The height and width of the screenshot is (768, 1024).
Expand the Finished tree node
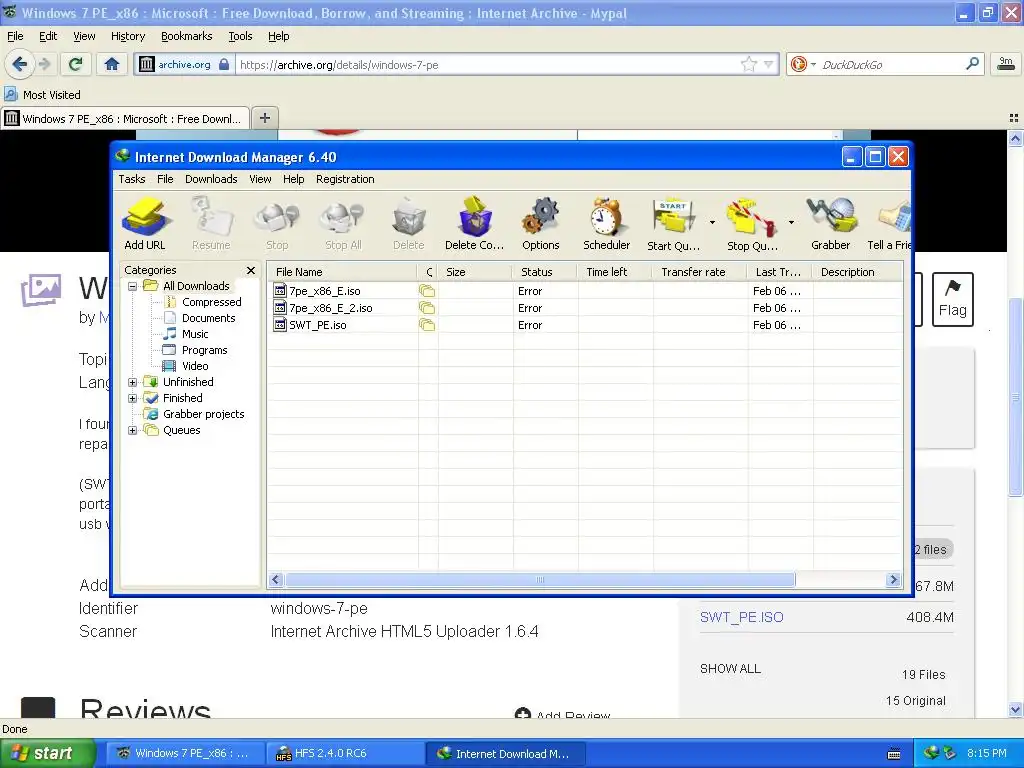133,398
